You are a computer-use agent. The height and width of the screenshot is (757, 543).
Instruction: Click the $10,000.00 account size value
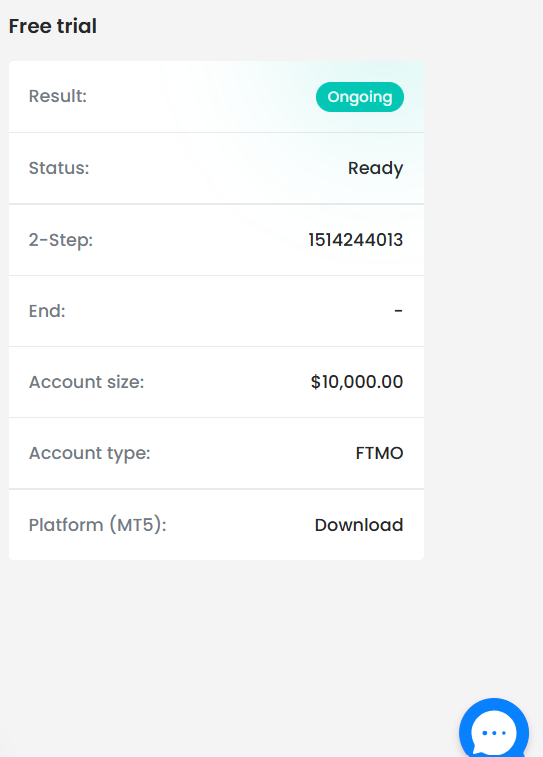click(357, 382)
